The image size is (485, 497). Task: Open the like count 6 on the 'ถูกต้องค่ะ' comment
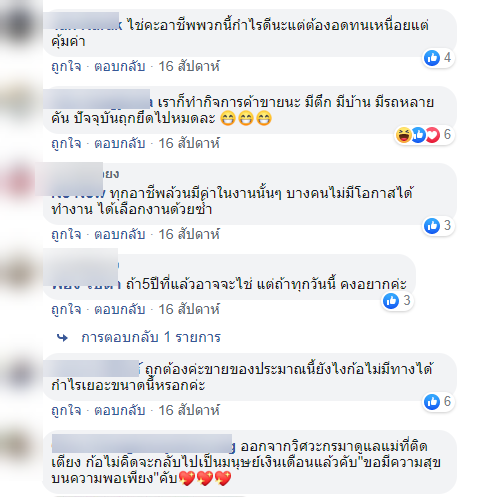point(447,401)
